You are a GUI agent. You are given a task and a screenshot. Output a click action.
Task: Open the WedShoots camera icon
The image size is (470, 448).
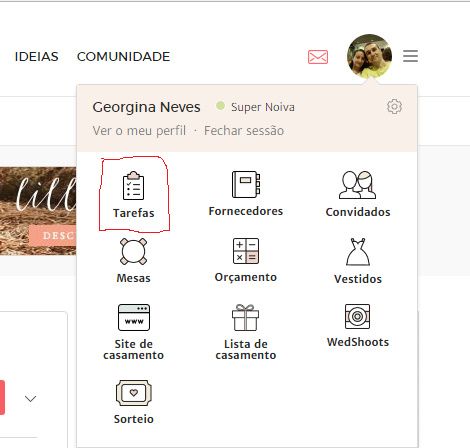pyautogui.click(x=357, y=316)
